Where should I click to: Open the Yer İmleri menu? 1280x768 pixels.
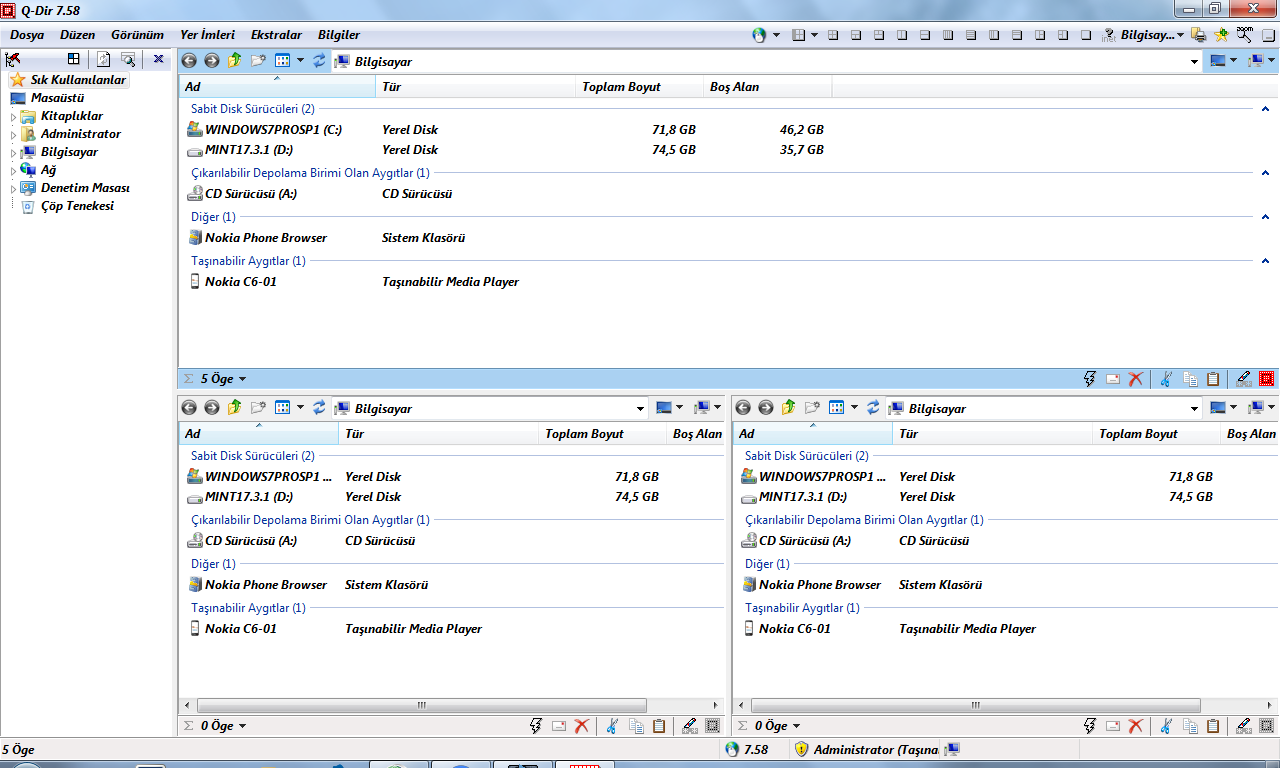(x=207, y=35)
